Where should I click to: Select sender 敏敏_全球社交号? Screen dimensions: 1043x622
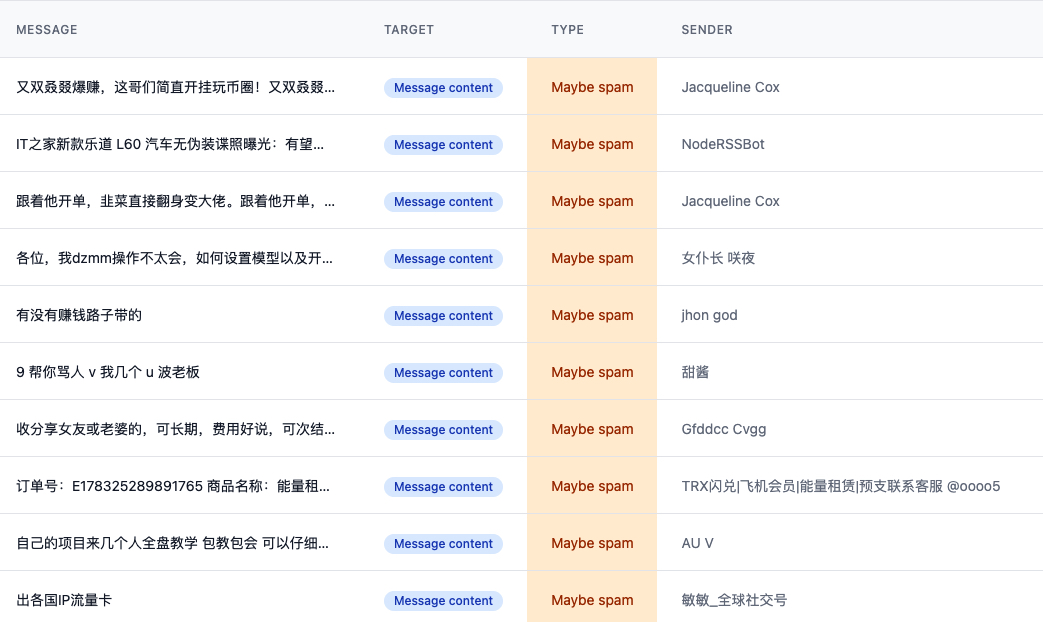click(734, 600)
